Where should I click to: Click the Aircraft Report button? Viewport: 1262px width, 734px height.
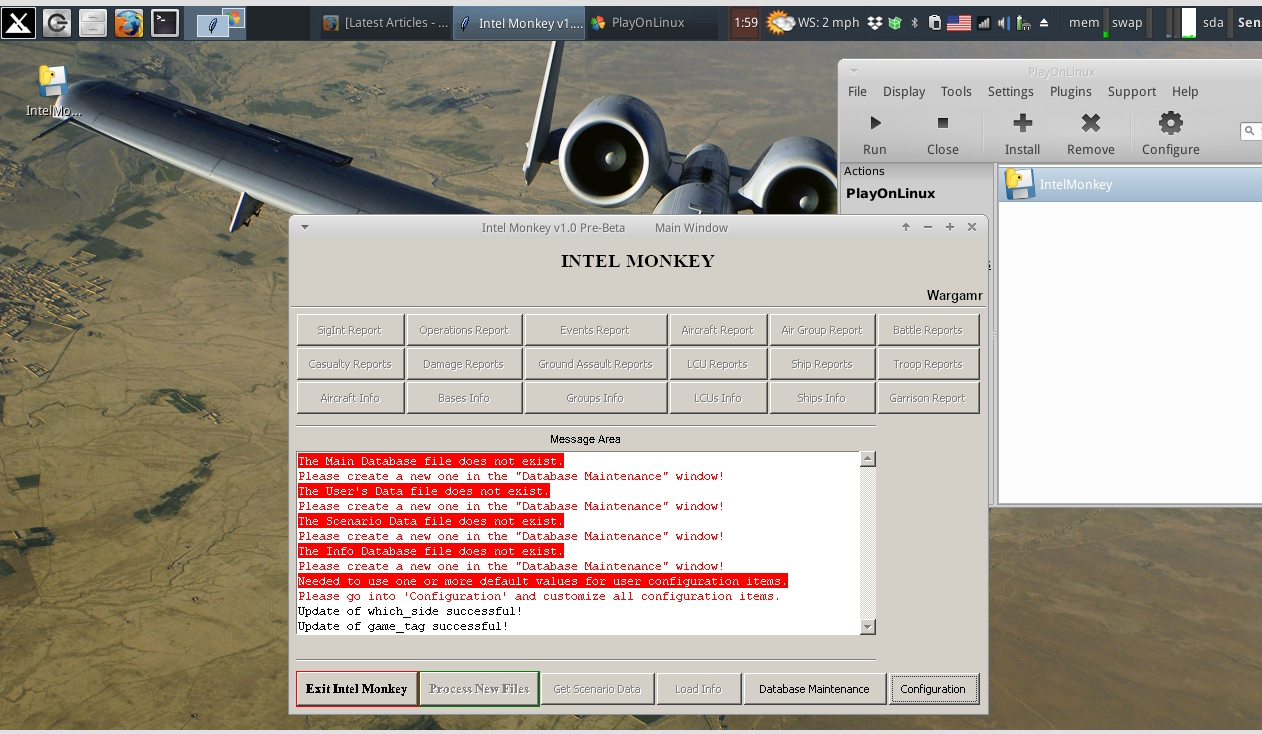(717, 330)
